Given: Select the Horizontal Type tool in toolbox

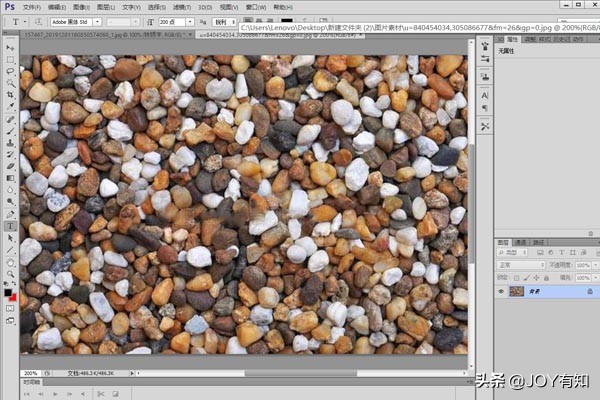Looking at the screenshot, I should (x=10, y=226).
